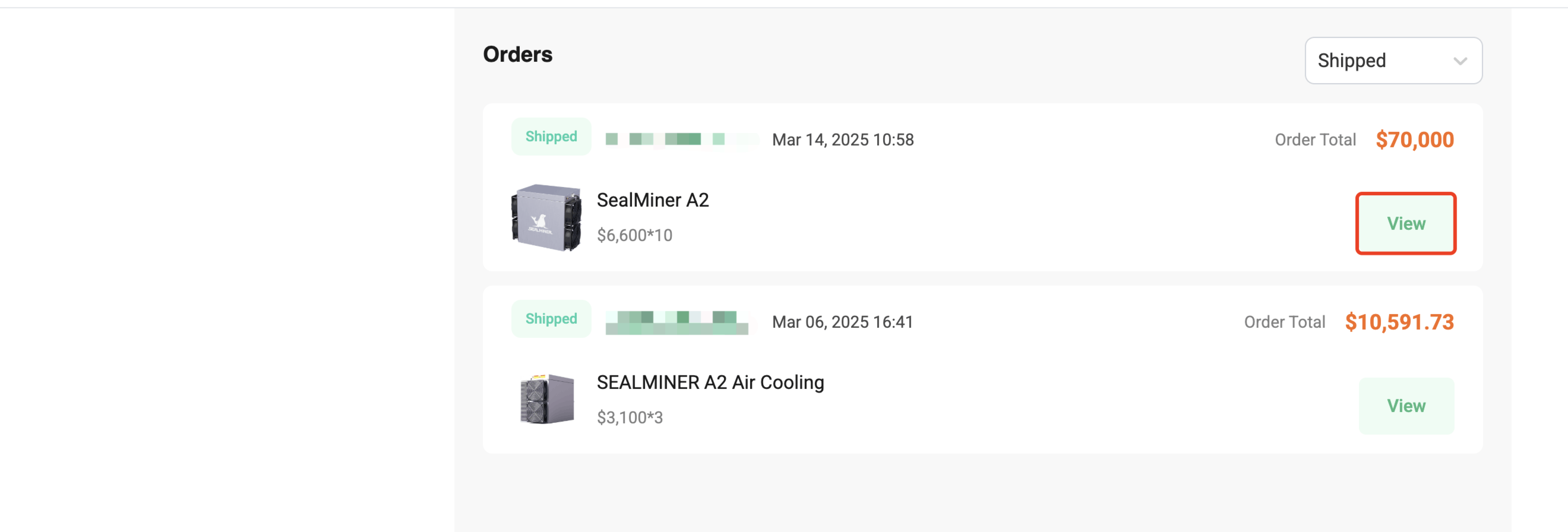Image resolution: width=1568 pixels, height=532 pixels.
Task: Click the SealMiner A2 product thumbnail
Action: coord(546,217)
